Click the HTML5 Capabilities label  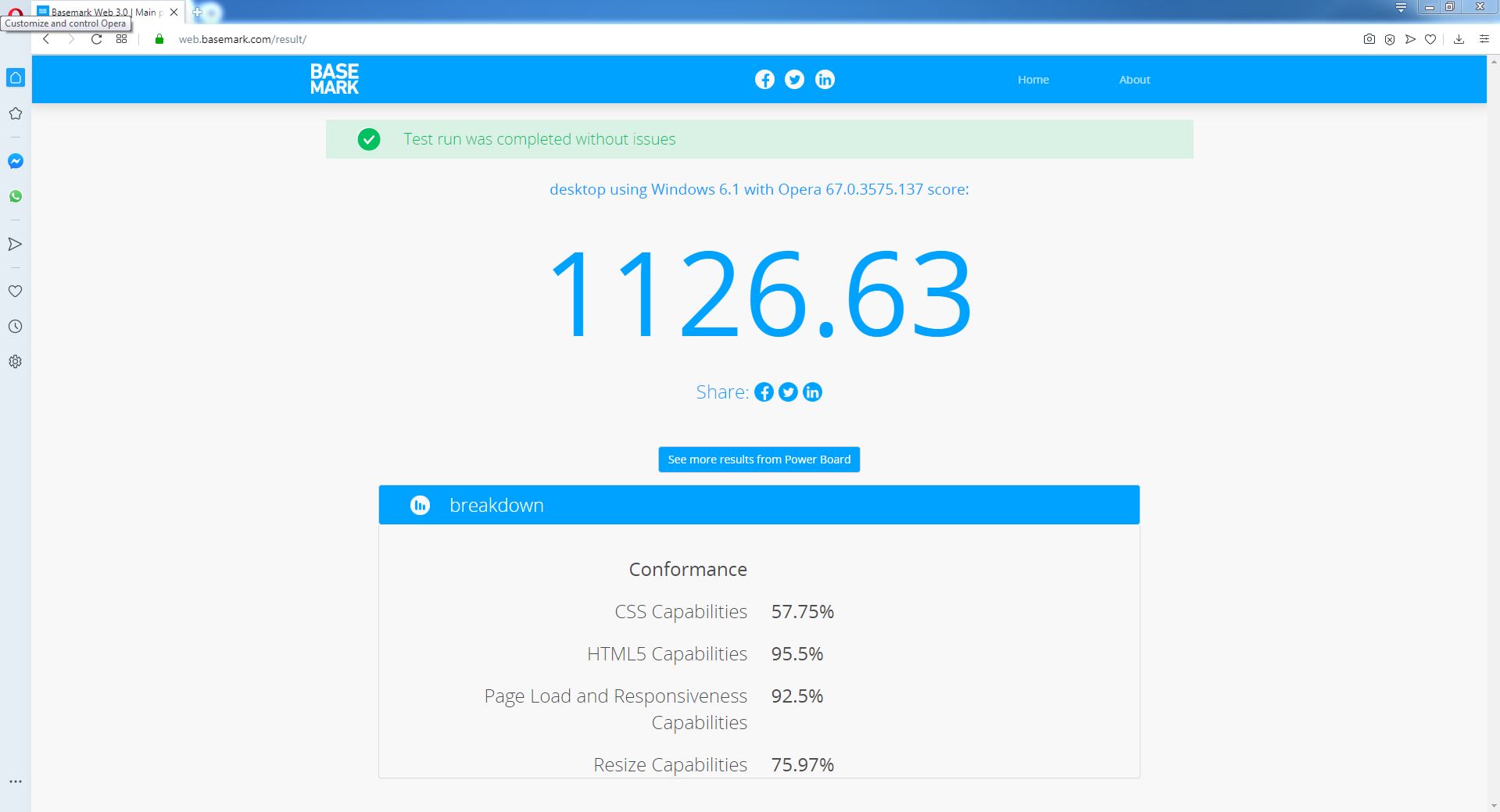(667, 654)
